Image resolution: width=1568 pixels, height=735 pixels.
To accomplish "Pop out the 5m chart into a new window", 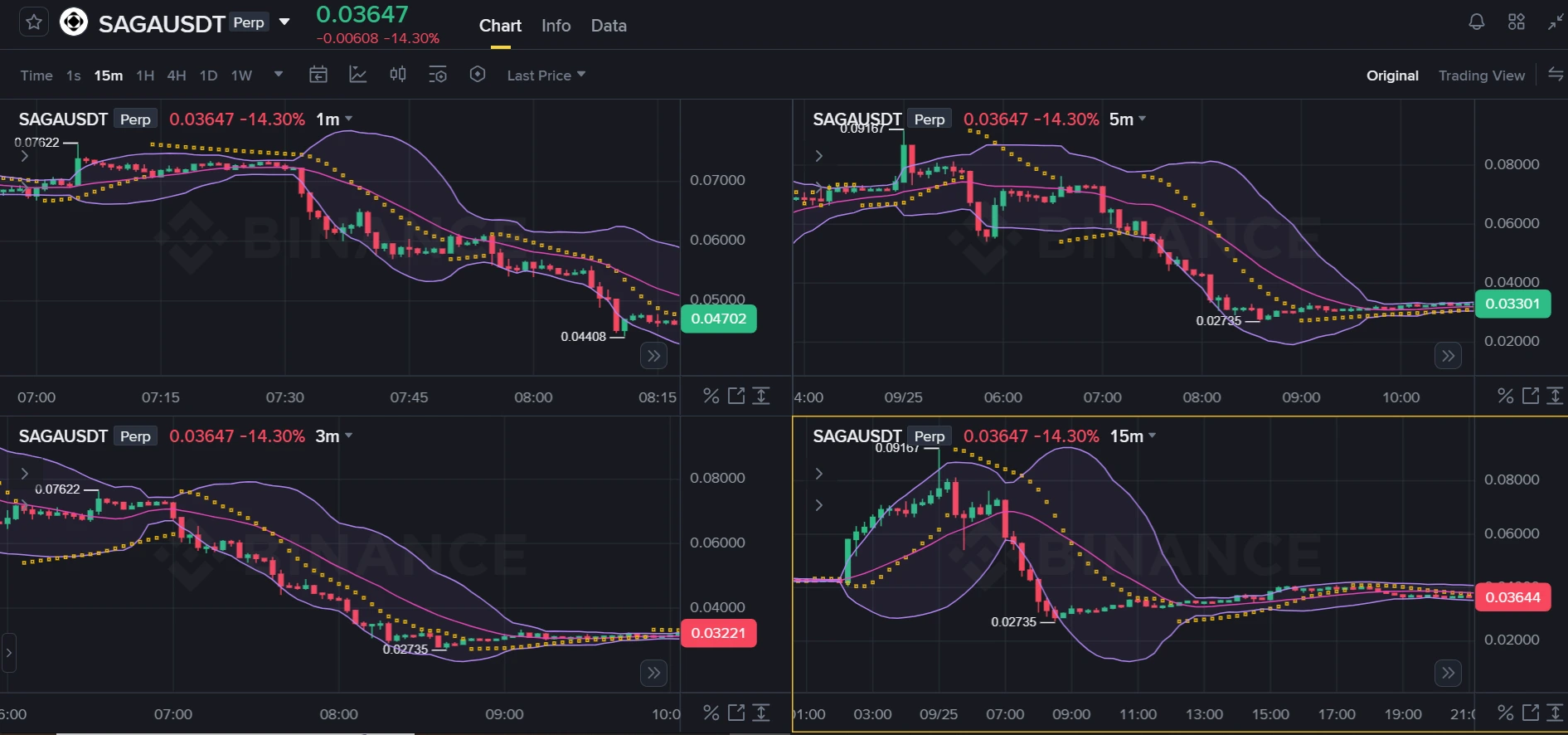I will (1531, 396).
